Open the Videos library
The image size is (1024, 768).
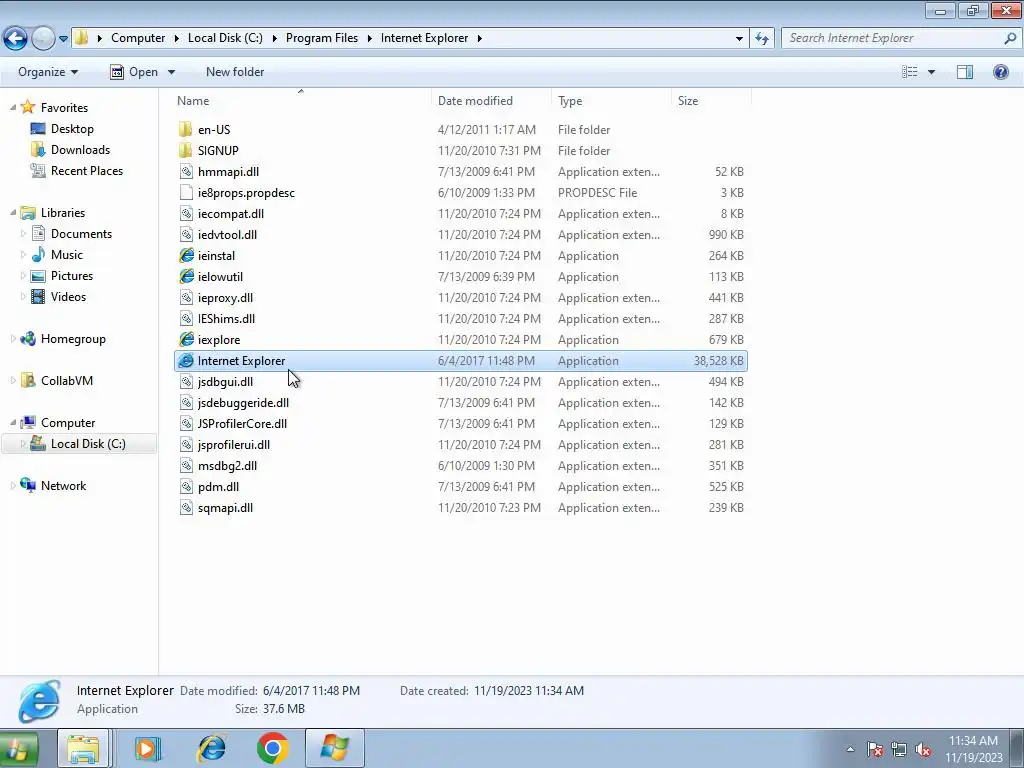pos(69,296)
